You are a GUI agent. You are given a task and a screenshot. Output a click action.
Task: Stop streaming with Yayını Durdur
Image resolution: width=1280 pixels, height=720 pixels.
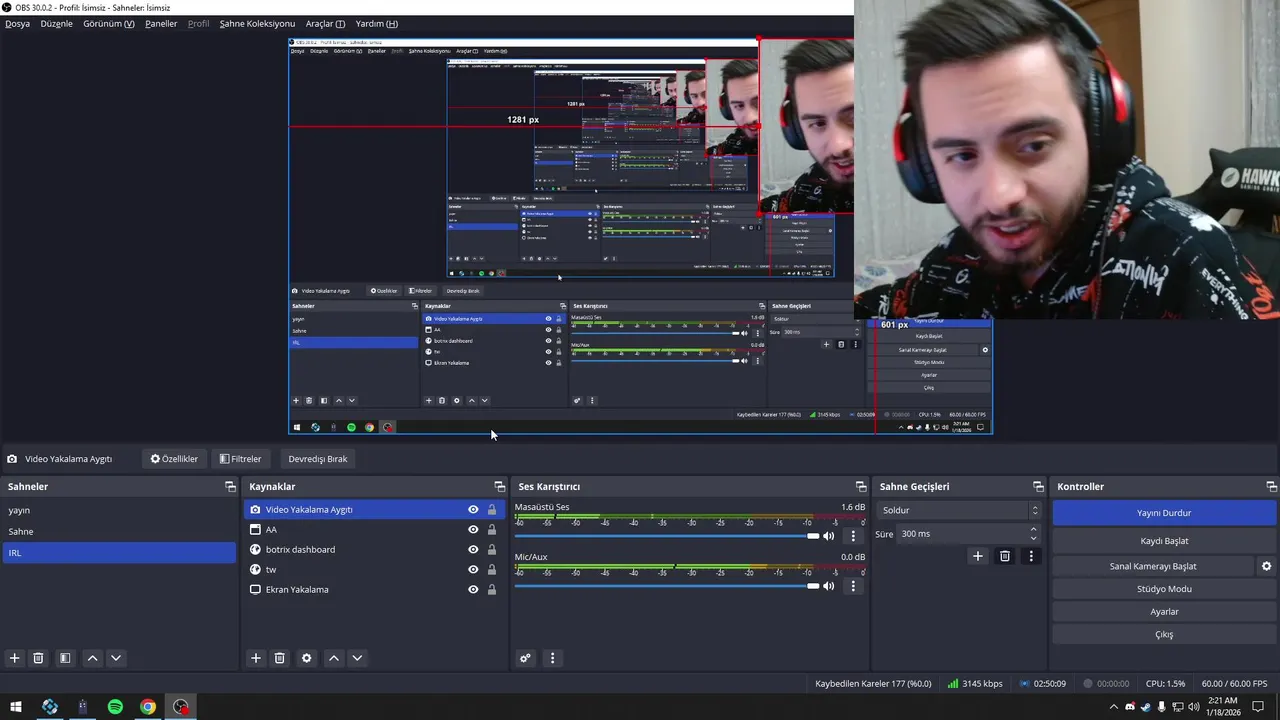tap(1164, 513)
